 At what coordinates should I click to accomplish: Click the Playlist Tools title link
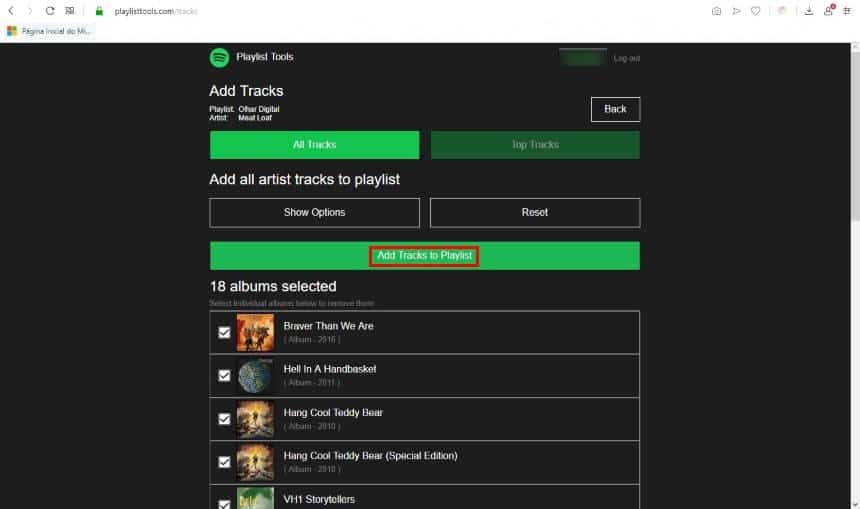tap(265, 57)
